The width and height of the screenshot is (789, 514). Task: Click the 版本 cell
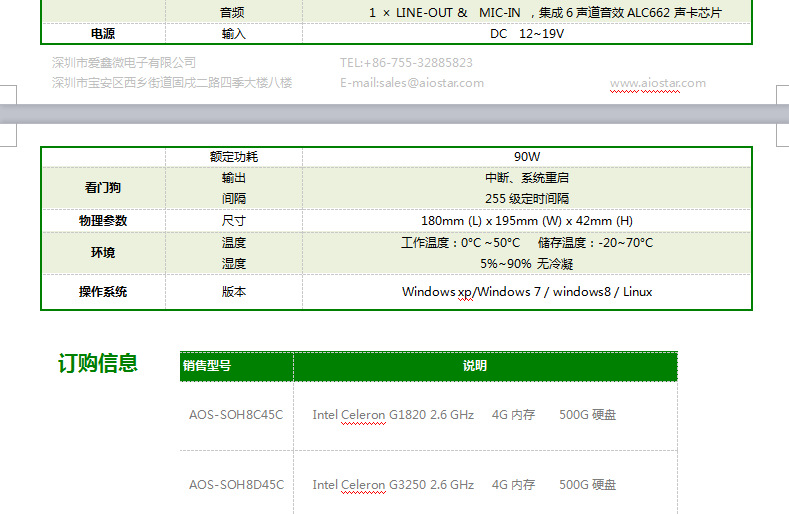click(x=233, y=291)
